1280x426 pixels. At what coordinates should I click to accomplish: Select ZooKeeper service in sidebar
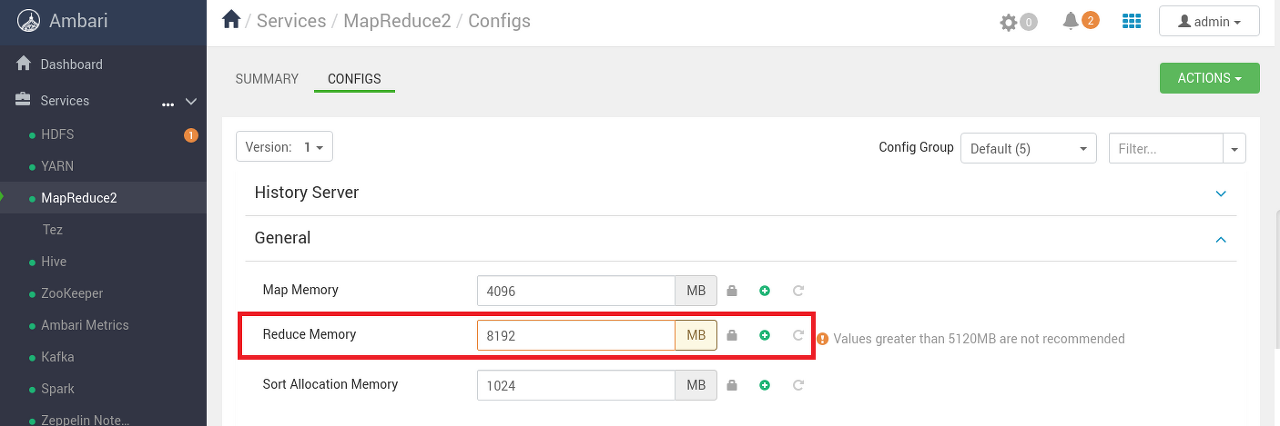(72, 293)
